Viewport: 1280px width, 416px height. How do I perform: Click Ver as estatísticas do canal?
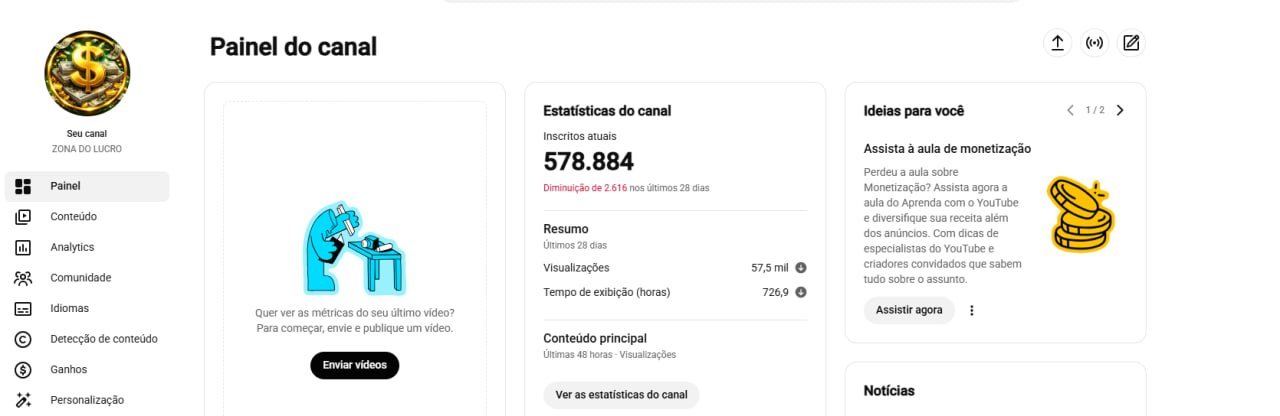click(621, 395)
